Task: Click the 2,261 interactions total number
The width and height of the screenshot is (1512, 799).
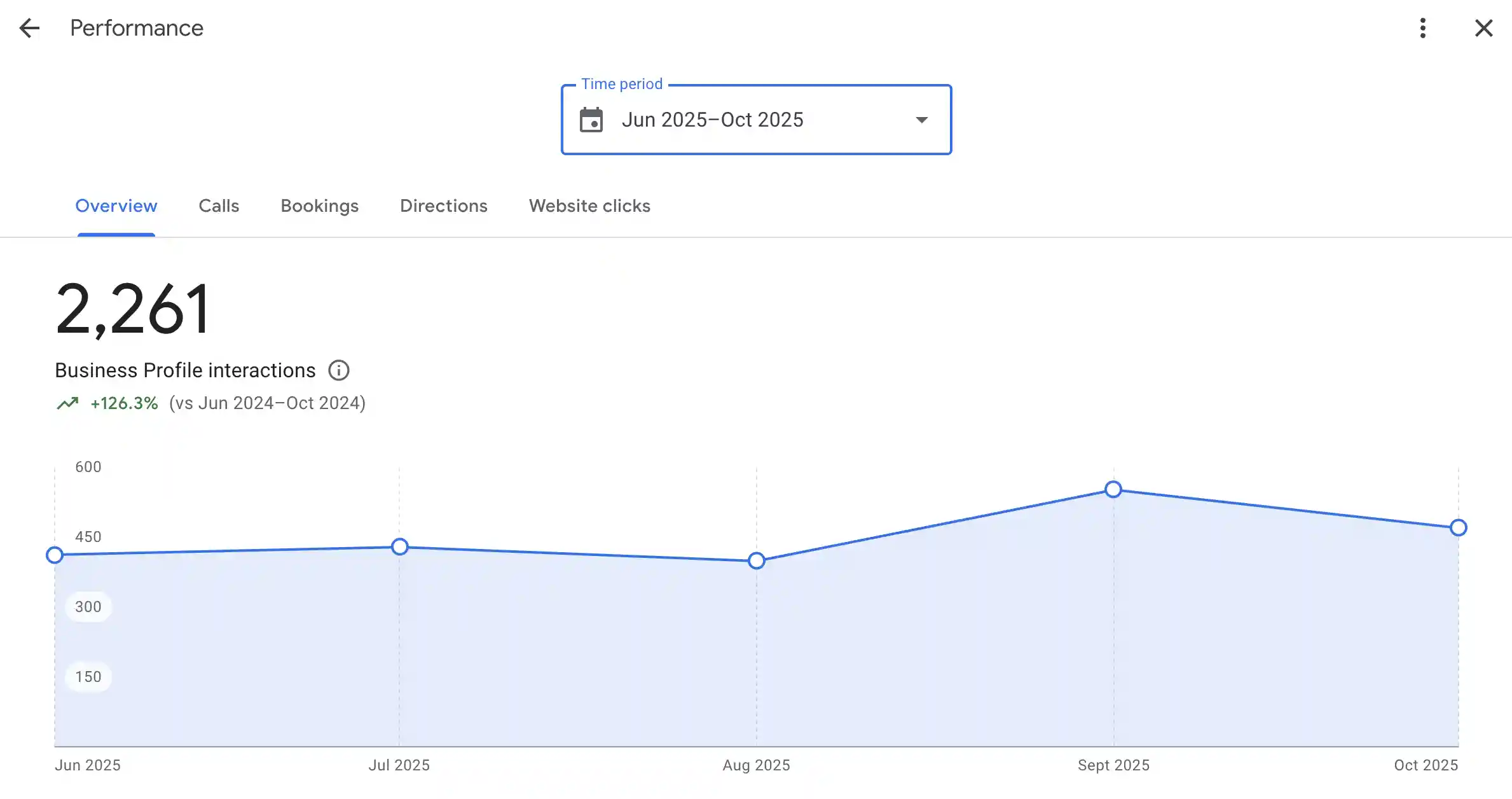Action: click(132, 310)
